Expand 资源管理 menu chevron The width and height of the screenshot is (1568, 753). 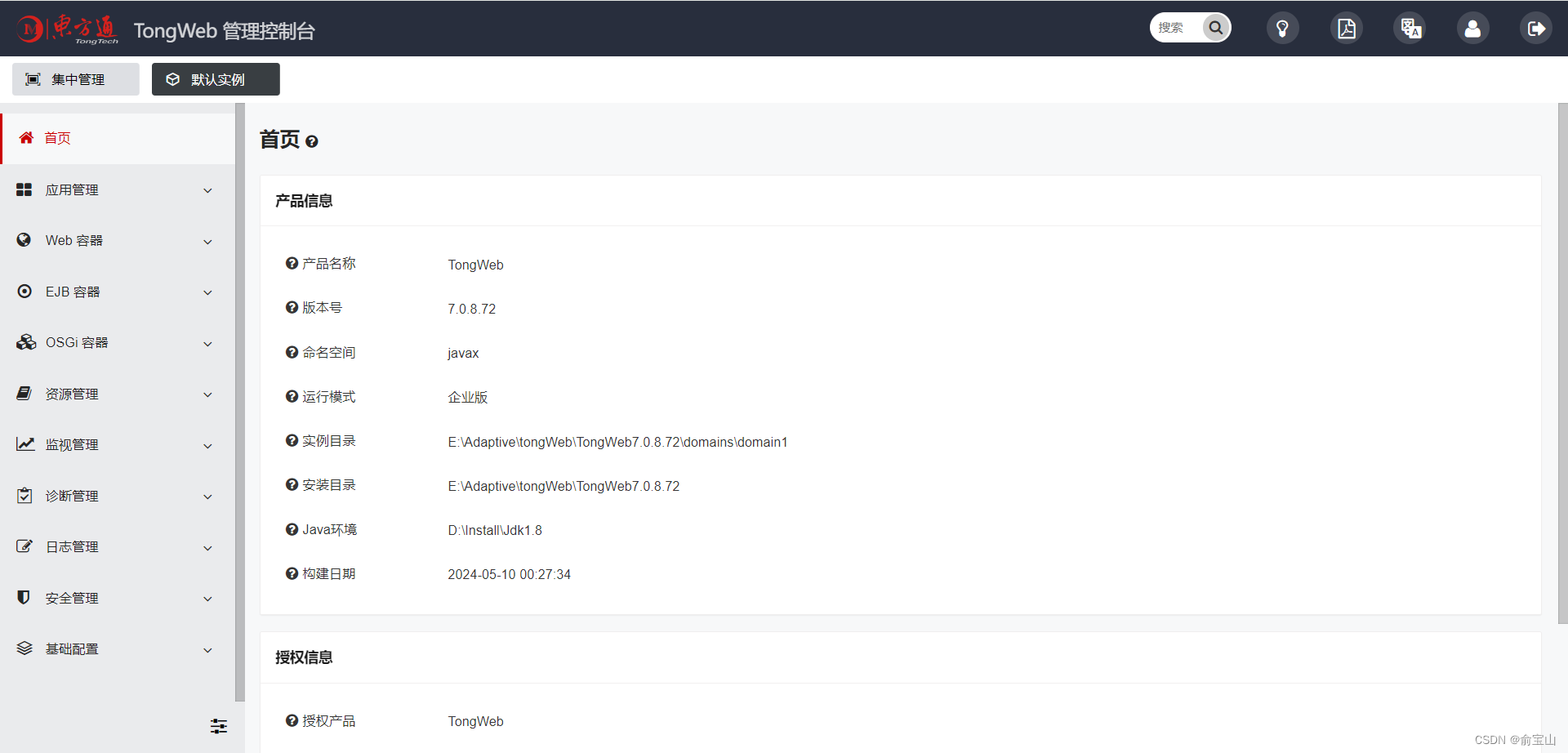tap(207, 394)
